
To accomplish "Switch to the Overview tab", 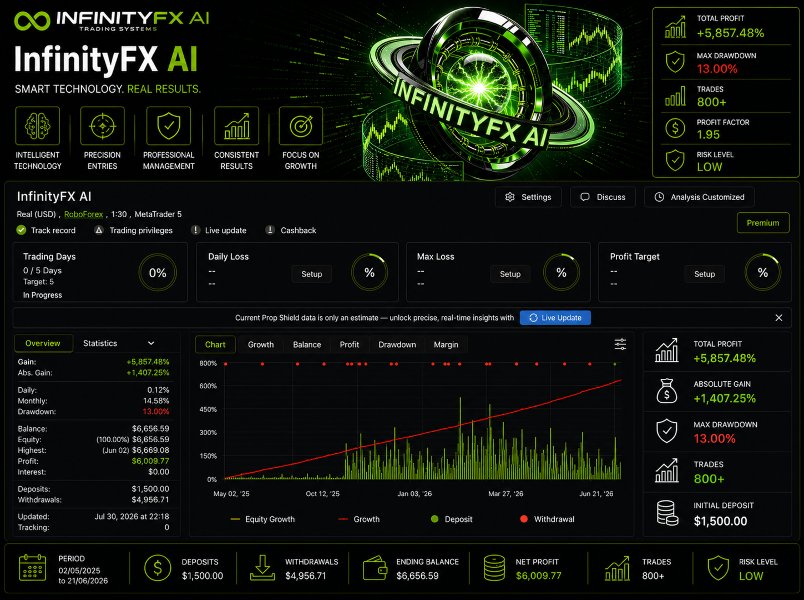I will point(43,343).
